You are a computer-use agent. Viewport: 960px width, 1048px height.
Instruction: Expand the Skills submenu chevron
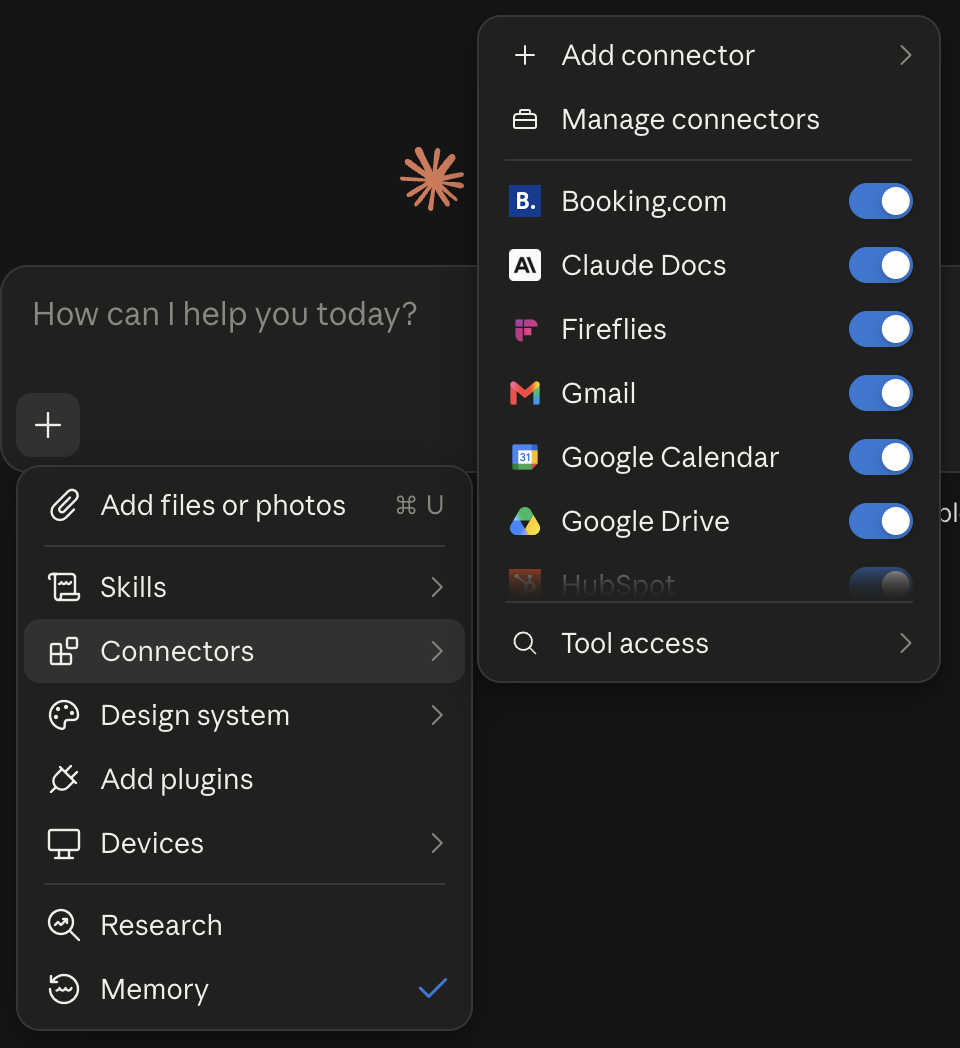click(437, 587)
